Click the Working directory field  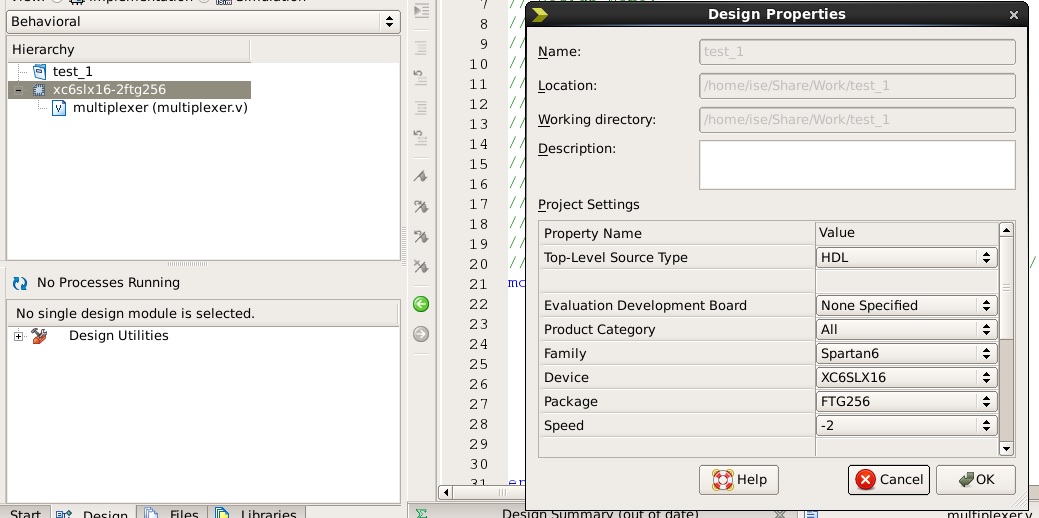pos(857,120)
